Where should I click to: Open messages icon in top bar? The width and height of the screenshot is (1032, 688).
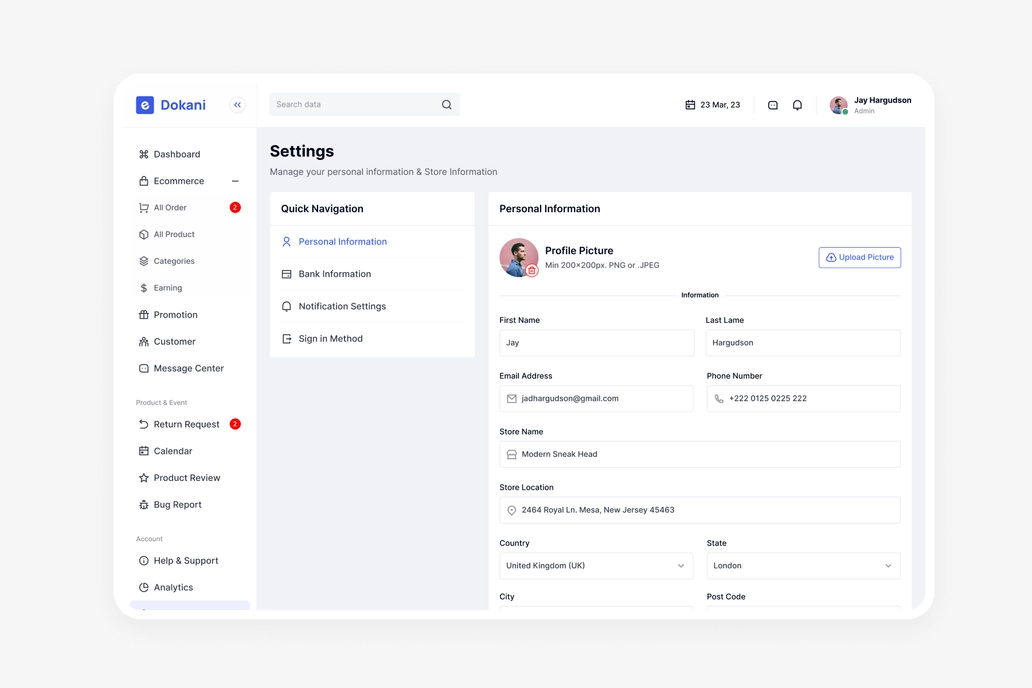[773, 105]
